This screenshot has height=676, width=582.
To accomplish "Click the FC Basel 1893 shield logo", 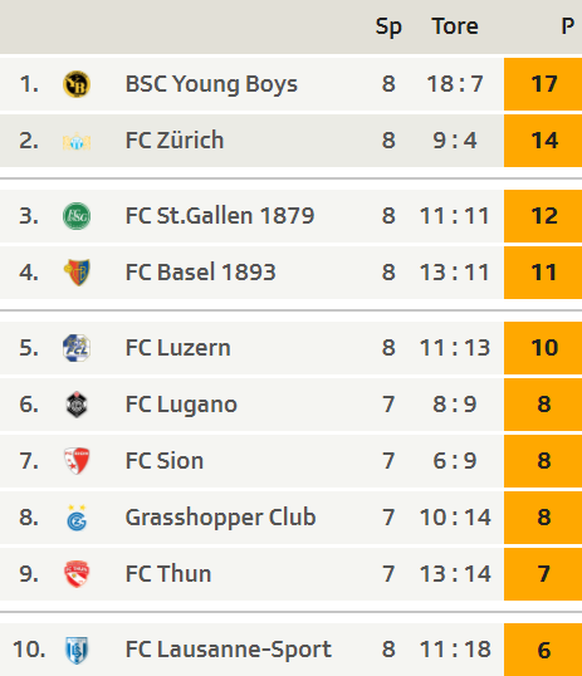I will click(x=76, y=272).
